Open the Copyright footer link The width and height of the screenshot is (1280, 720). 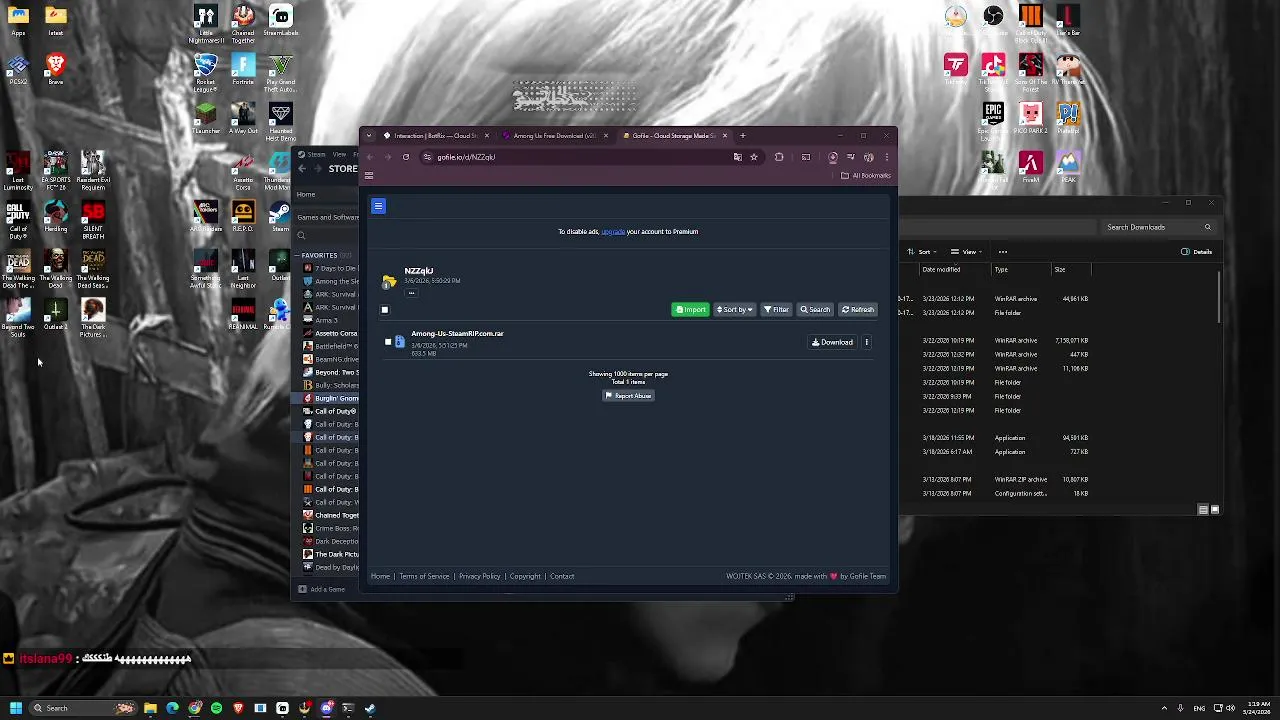(x=525, y=576)
